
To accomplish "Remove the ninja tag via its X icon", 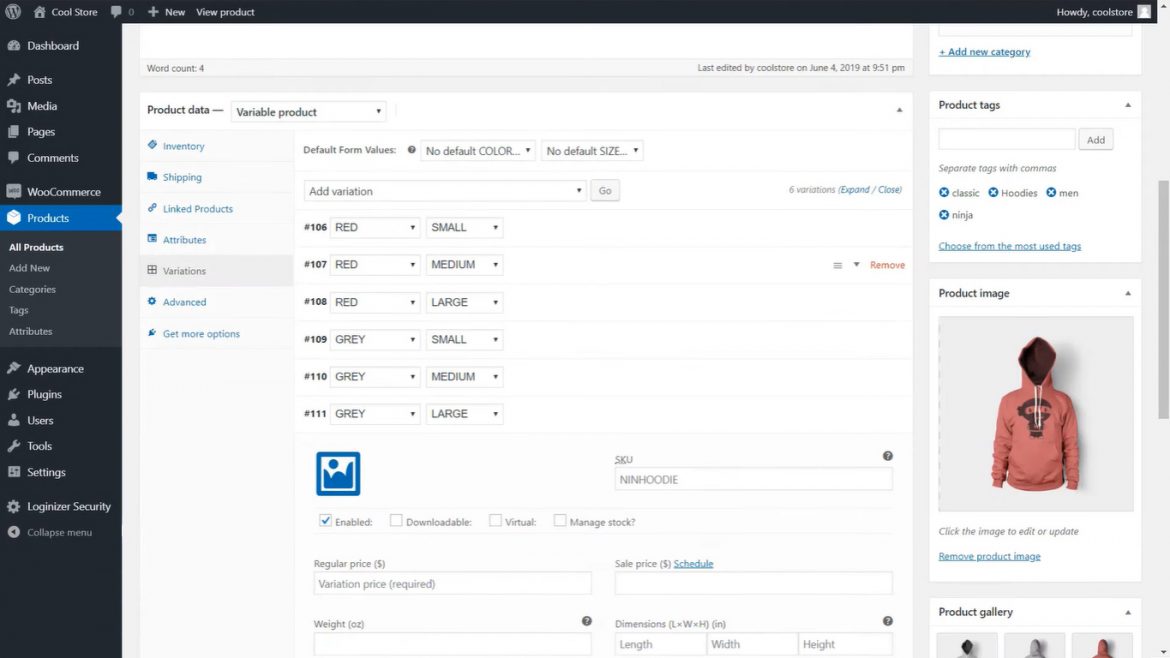I will tap(942, 214).
